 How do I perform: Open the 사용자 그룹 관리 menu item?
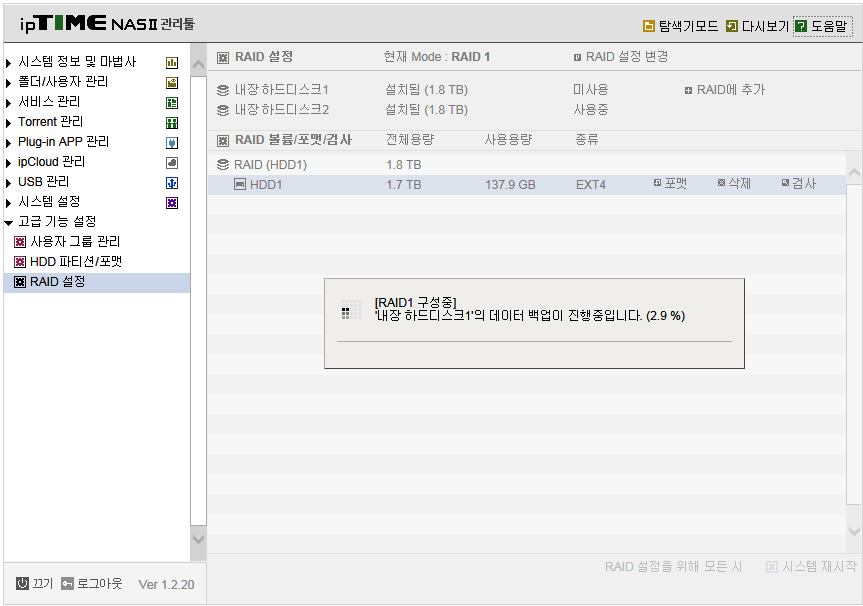tap(75, 242)
